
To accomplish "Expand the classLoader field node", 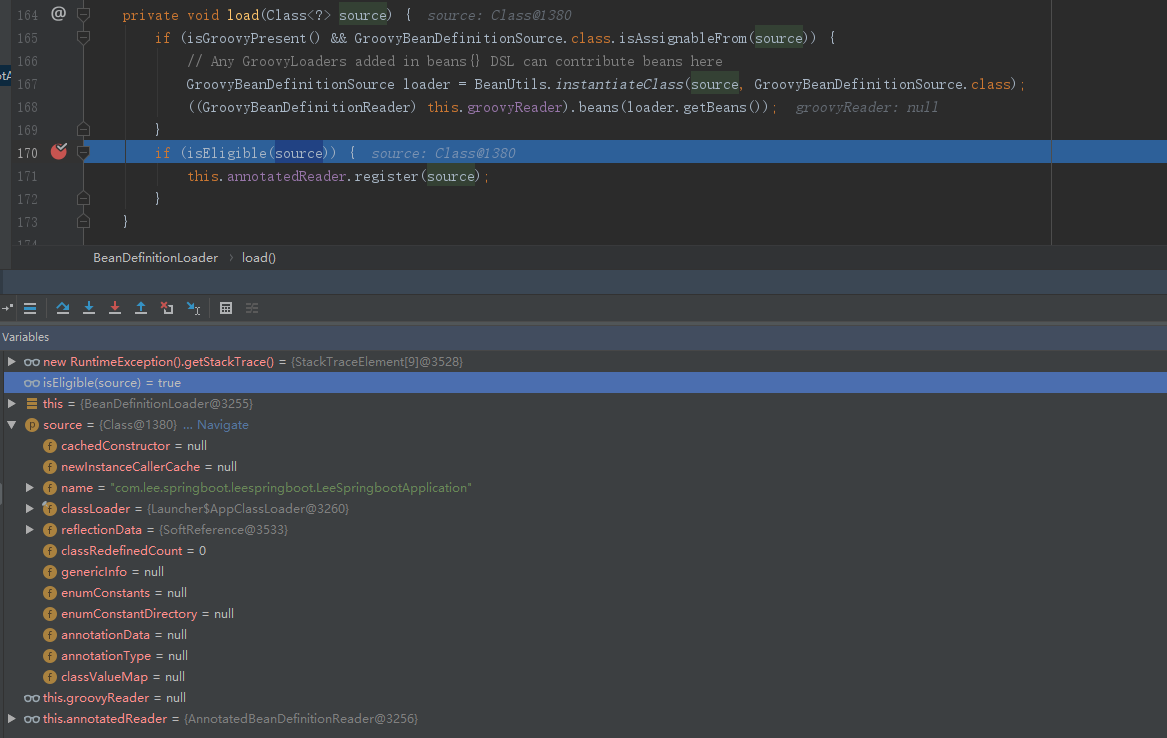I will coord(30,509).
